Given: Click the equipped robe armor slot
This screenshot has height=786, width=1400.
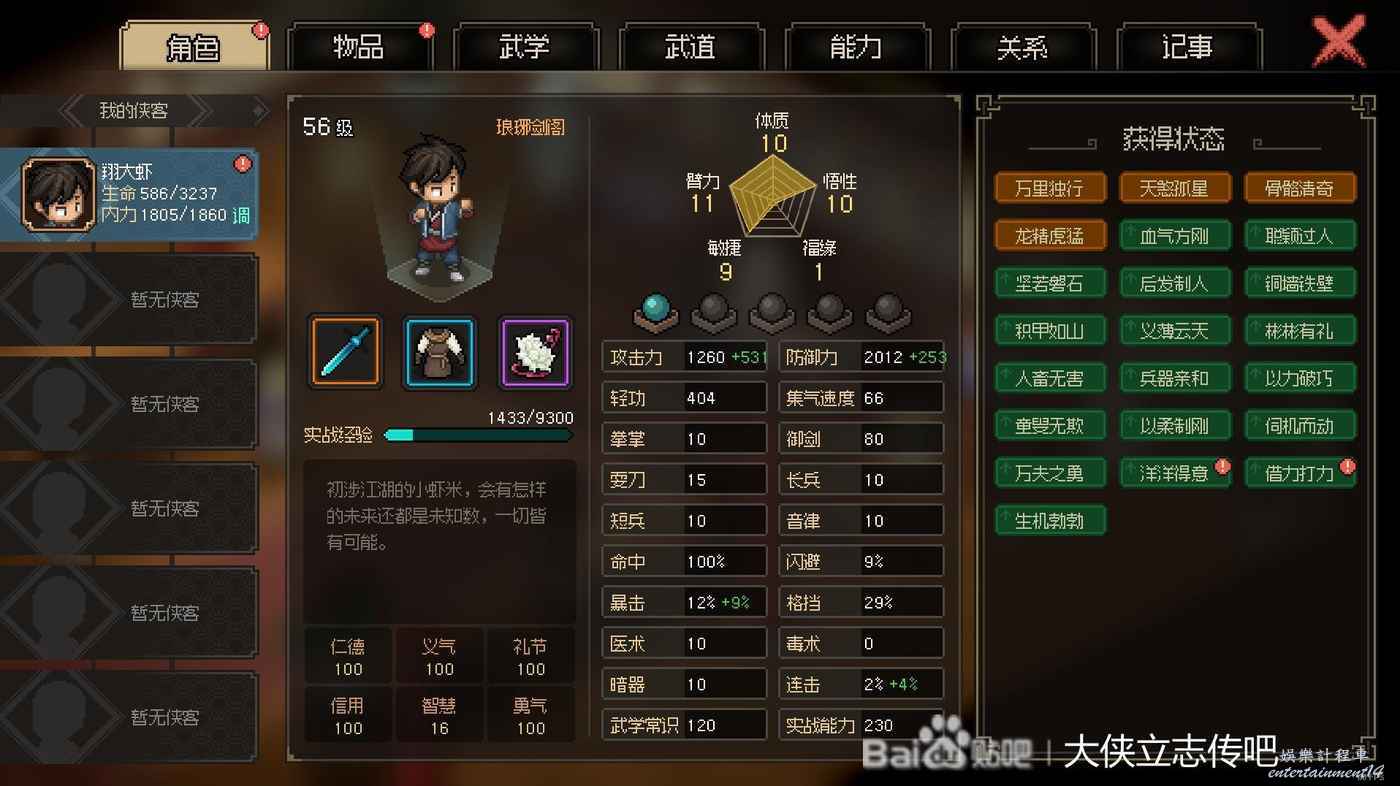Looking at the screenshot, I should click(x=440, y=352).
